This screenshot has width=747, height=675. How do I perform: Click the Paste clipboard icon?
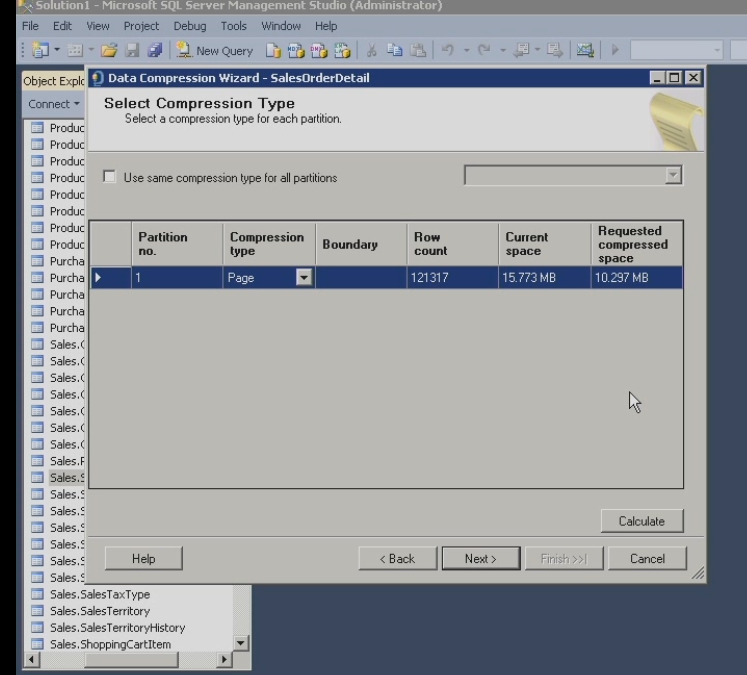coord(418,50)
